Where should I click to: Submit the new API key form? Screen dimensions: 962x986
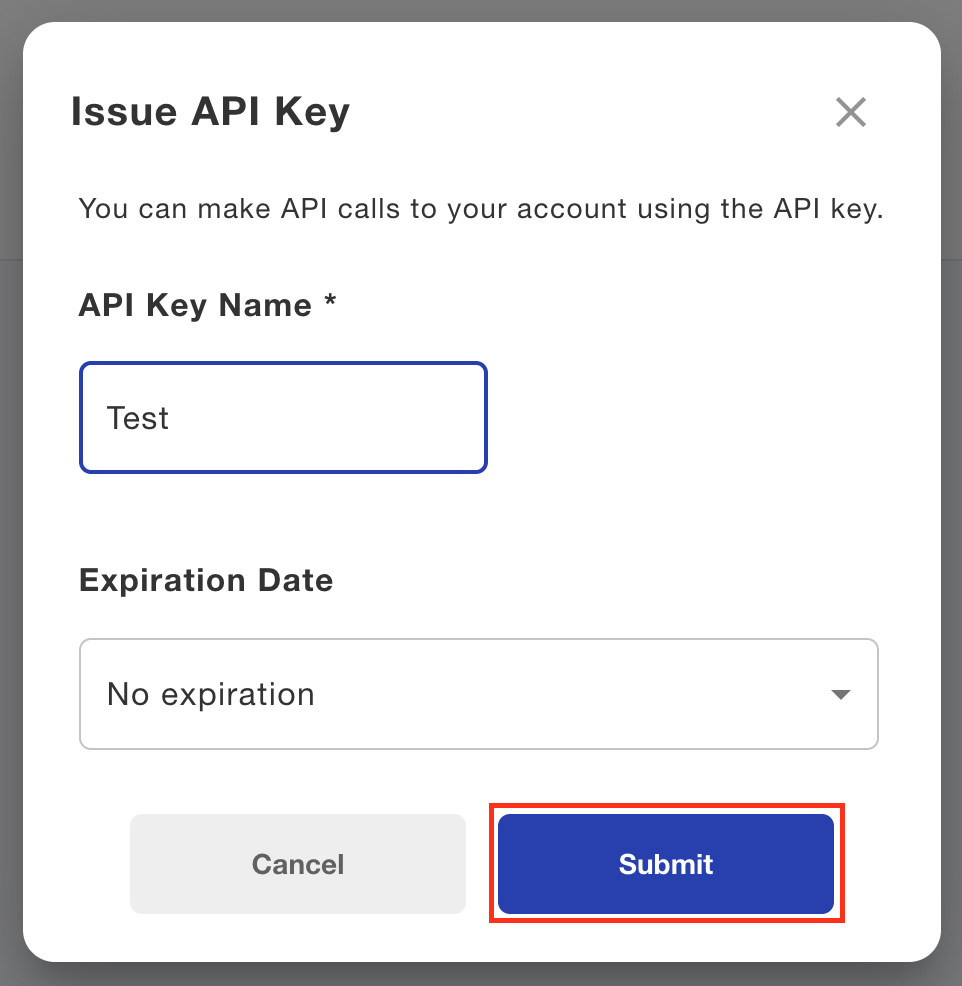(666, 864)
